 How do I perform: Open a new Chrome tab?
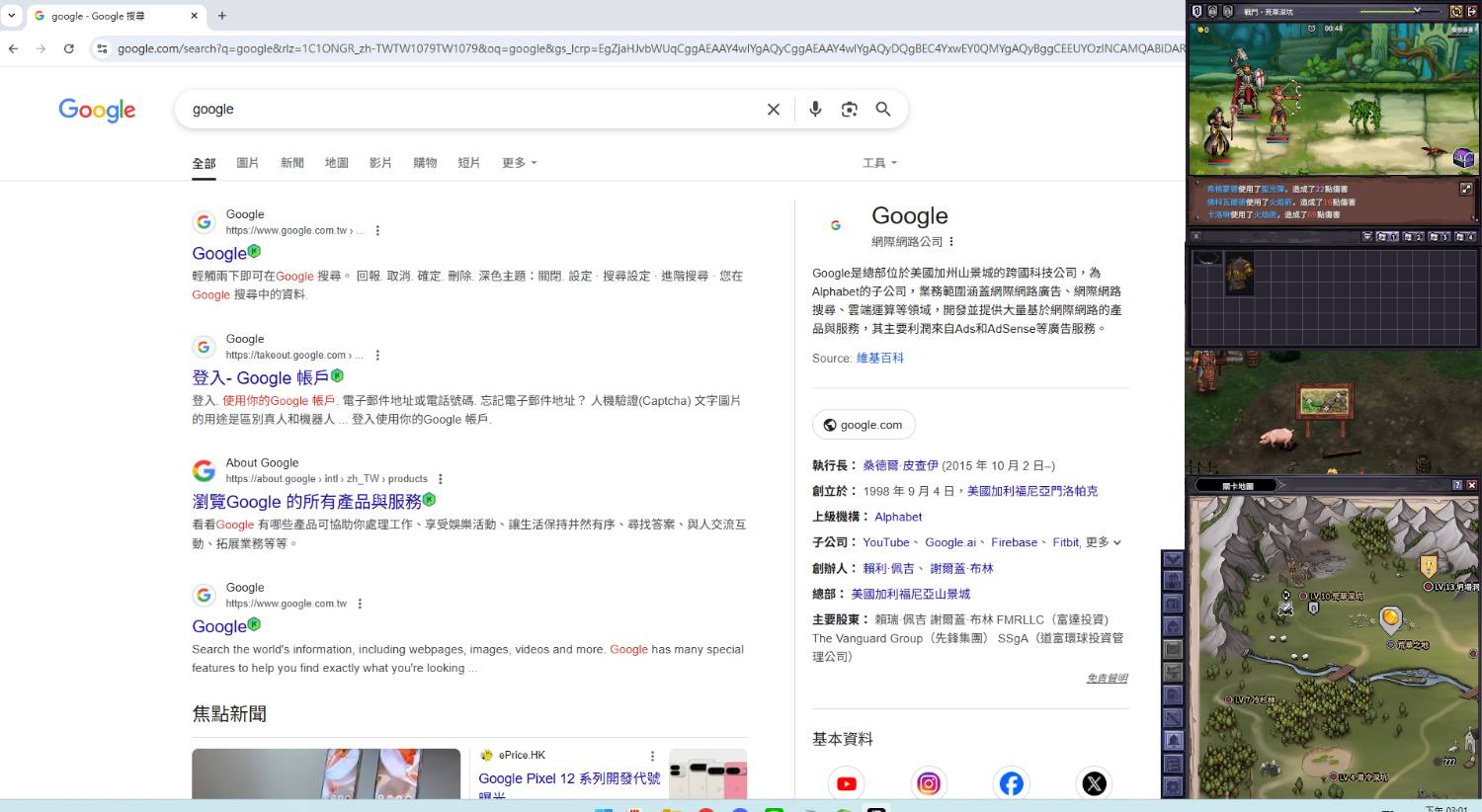(222, 16)
